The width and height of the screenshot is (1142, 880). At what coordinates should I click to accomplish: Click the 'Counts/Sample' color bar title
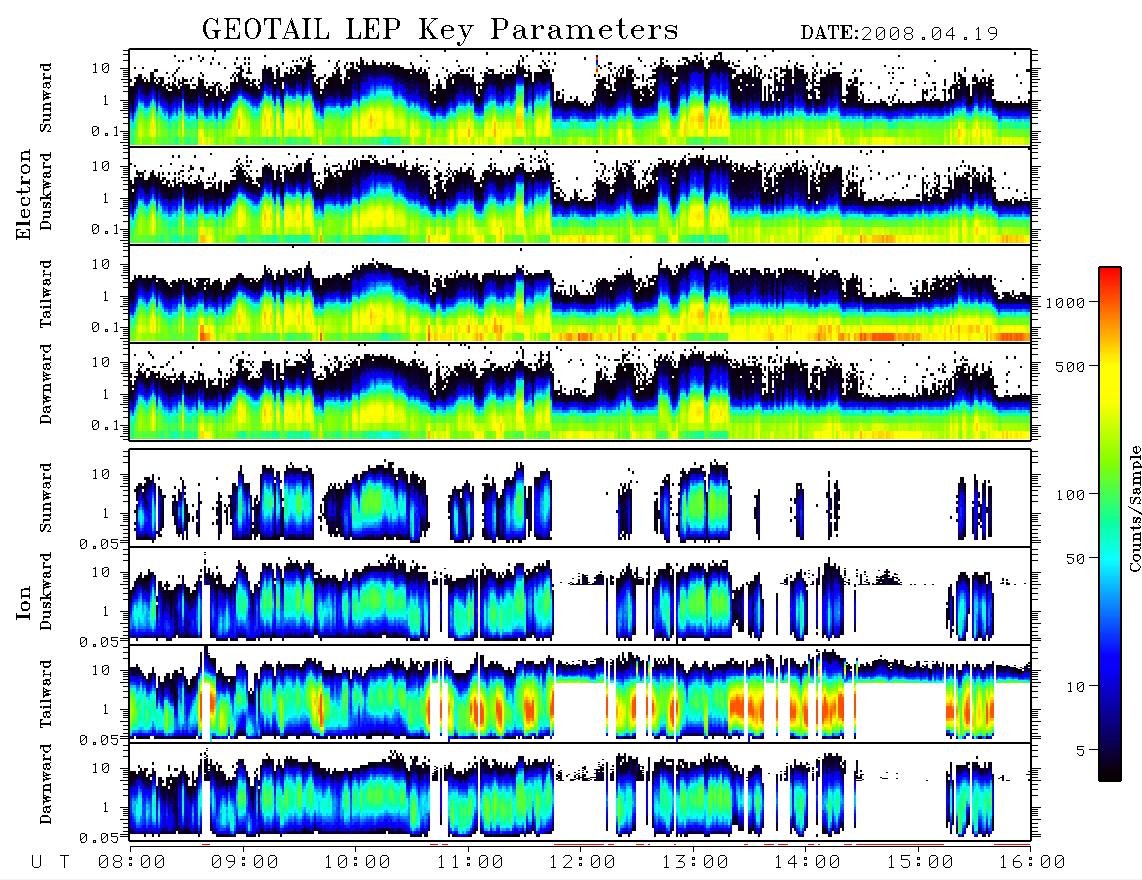point(1134,508)
